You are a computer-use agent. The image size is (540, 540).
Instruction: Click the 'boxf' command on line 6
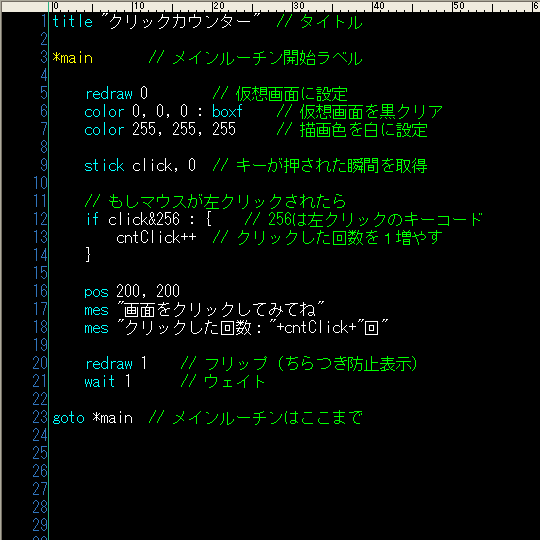[227, 112]
